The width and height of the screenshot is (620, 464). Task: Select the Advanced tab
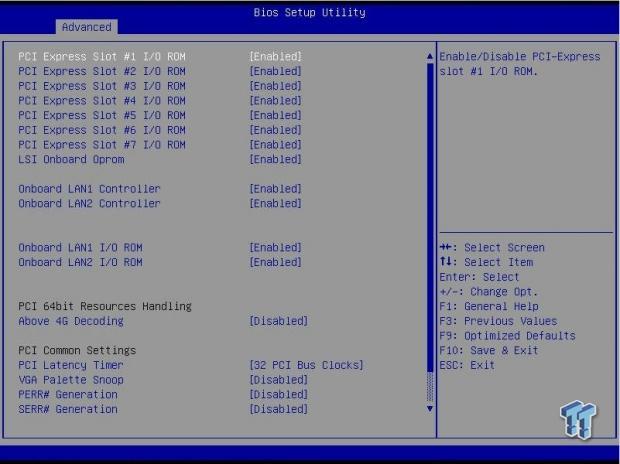[x=87, y=27]
